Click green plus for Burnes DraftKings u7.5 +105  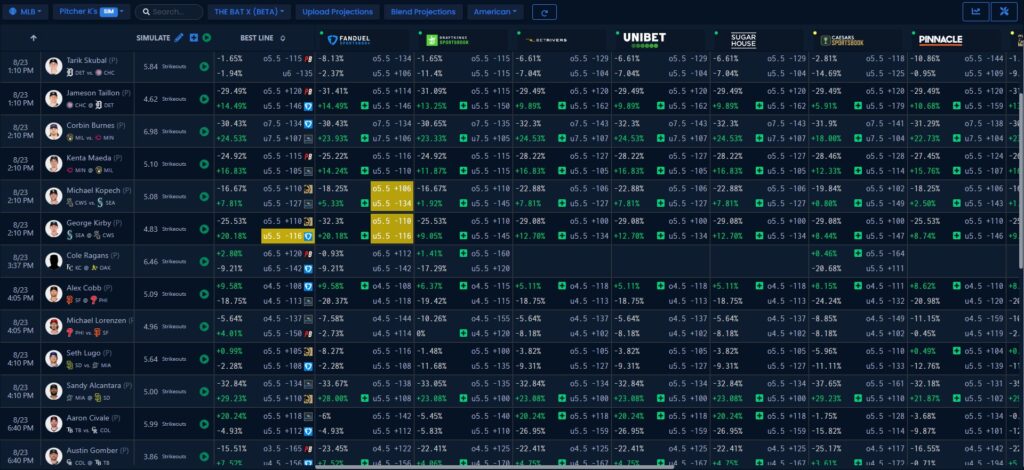463,138
